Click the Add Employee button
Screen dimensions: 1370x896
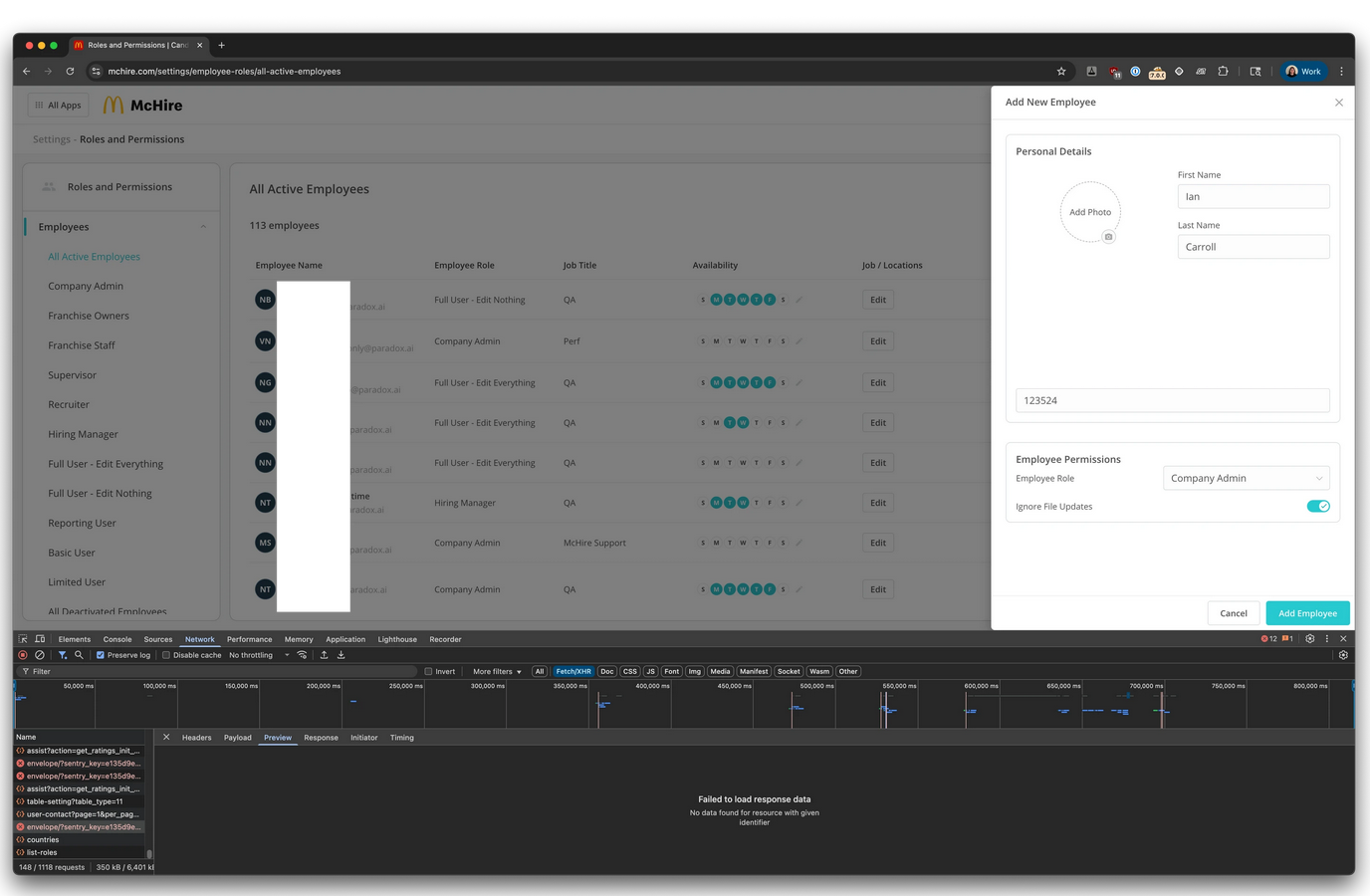(x=1306, y=613)
